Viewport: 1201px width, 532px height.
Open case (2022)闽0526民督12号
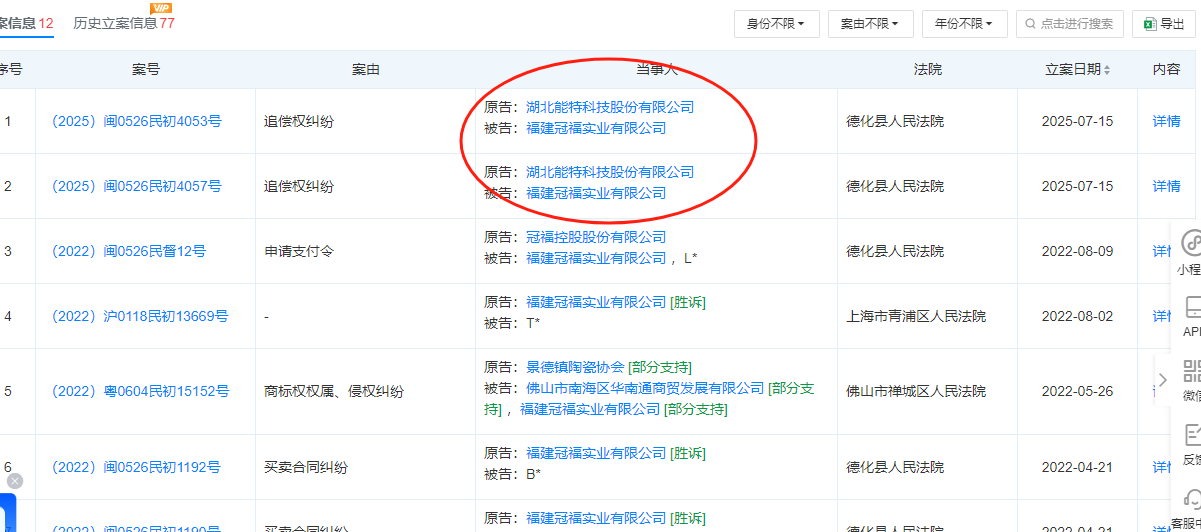pyautogui.click(x=128, y=252)
